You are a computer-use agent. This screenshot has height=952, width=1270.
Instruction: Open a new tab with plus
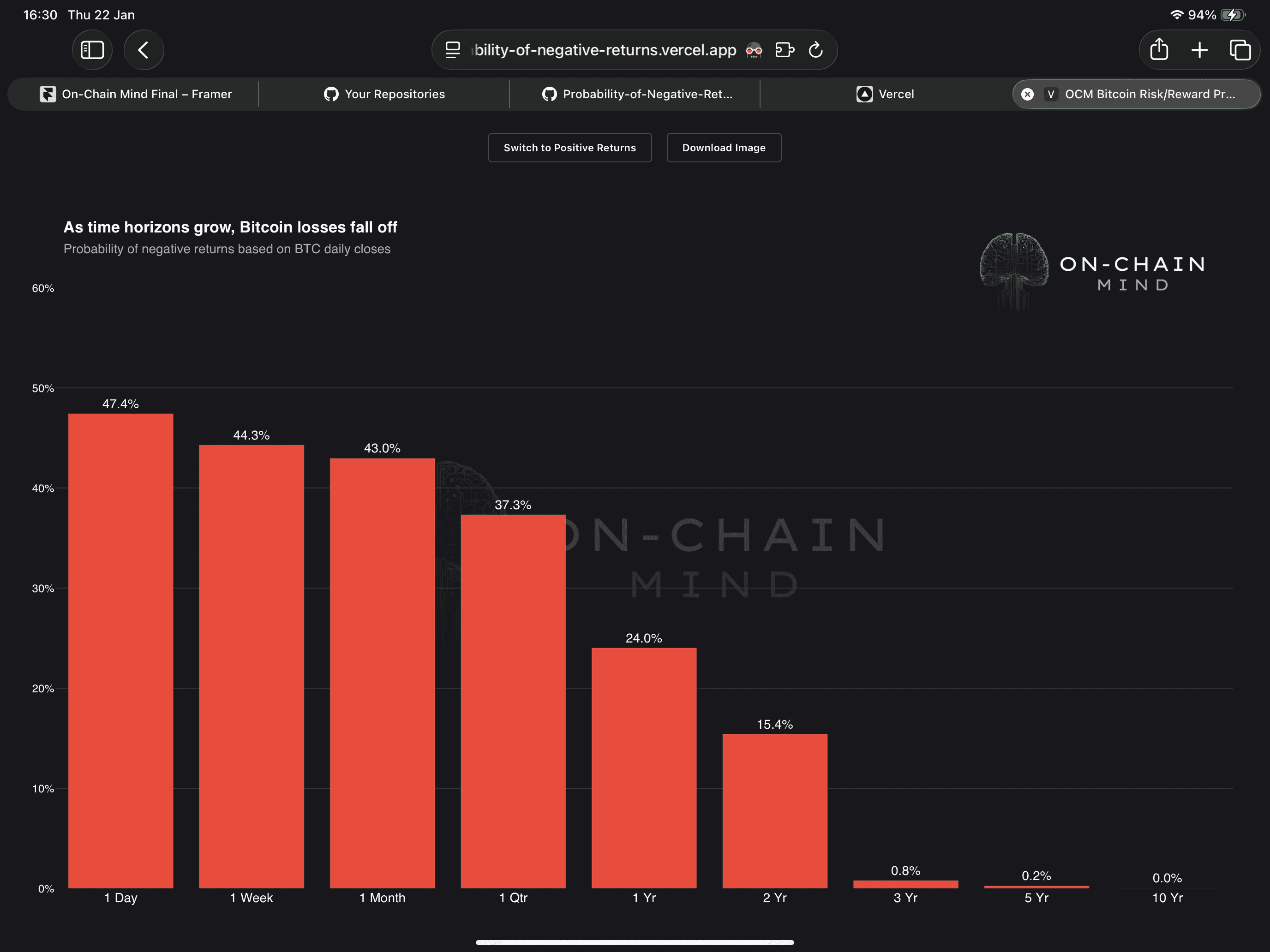pos(1199,50)
